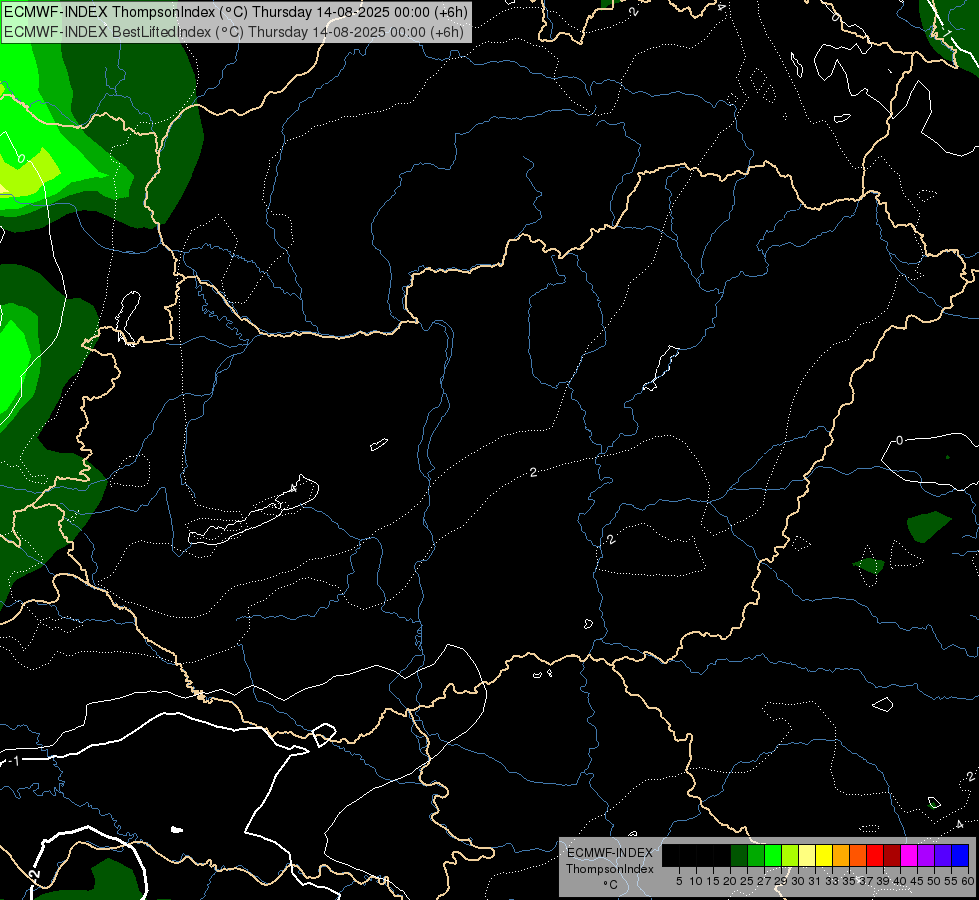Choose the bright red 37–39 legend swatch

(875, 855)
